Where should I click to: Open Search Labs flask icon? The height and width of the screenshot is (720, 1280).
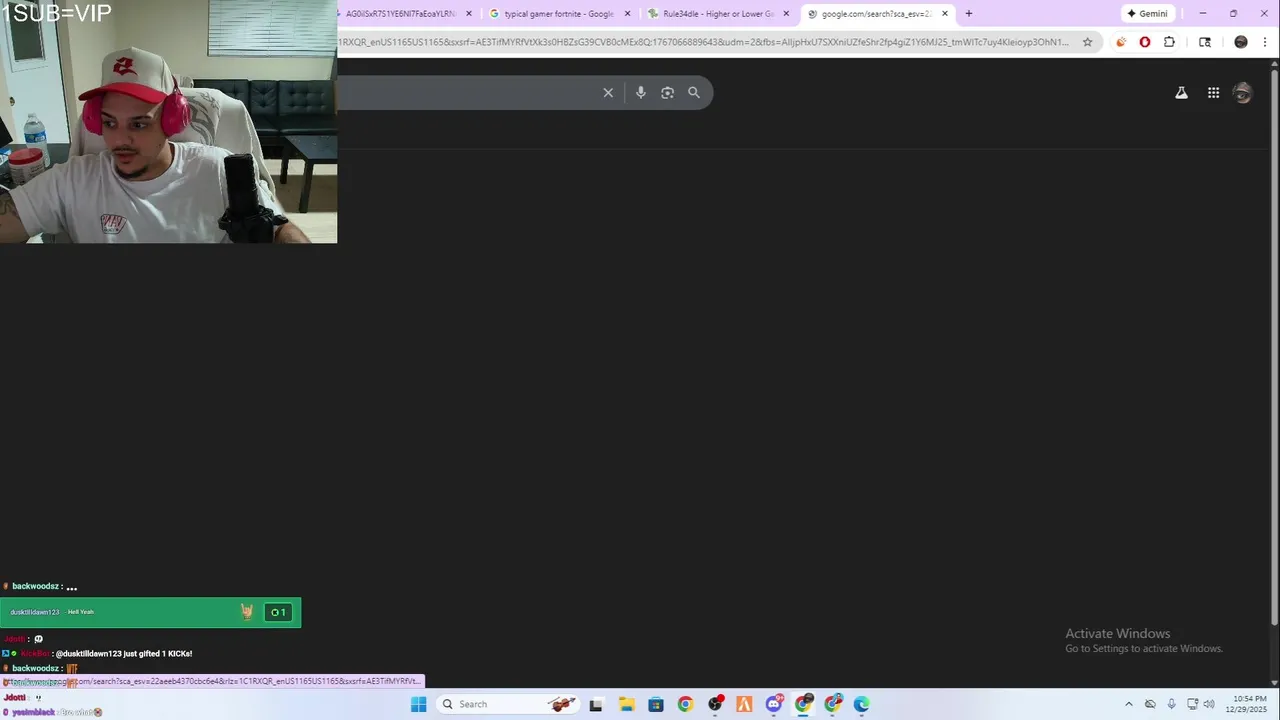point(1181,93)
